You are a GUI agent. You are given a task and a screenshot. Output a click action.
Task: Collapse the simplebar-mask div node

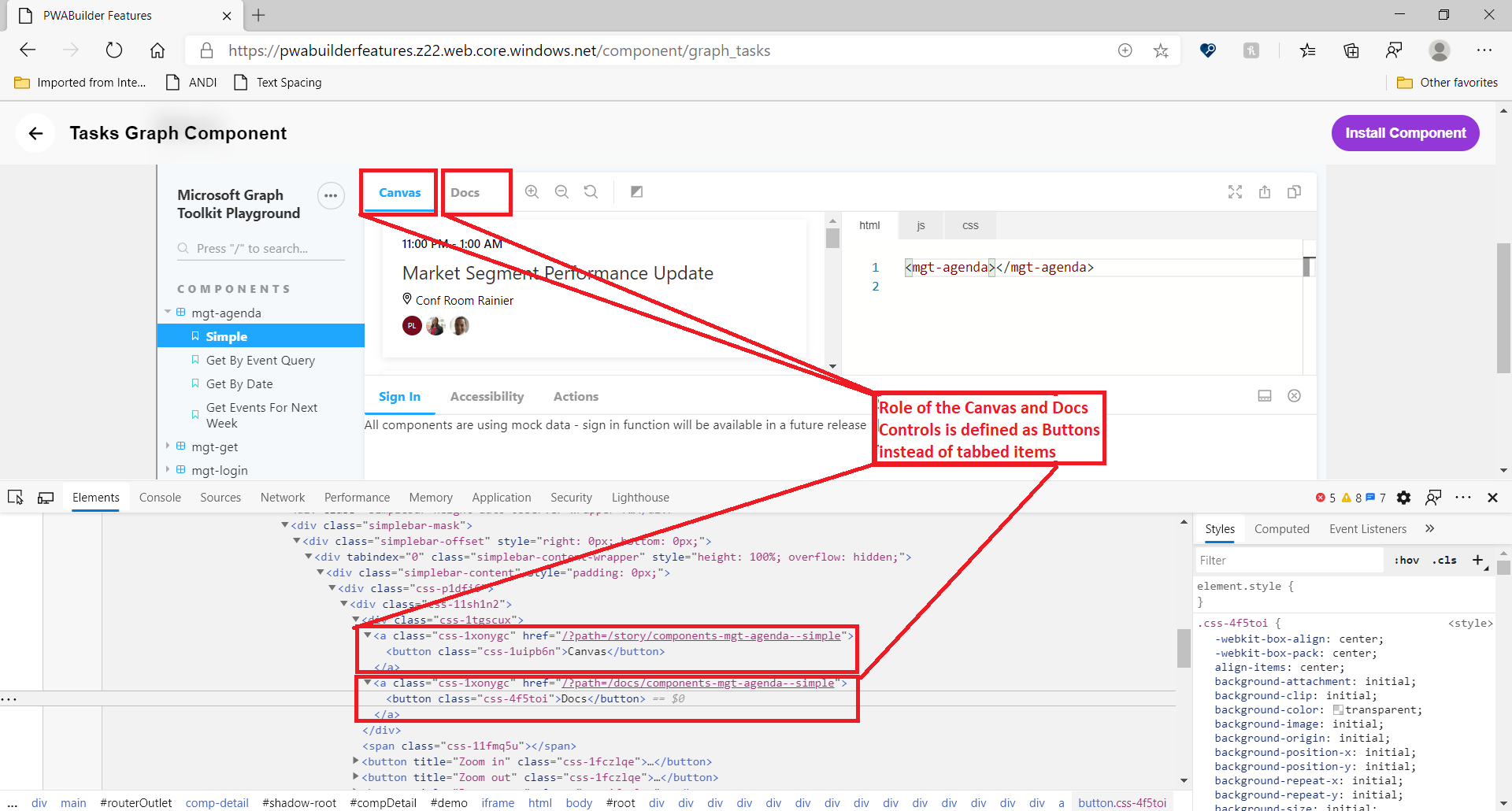click(x=283, y=524)
